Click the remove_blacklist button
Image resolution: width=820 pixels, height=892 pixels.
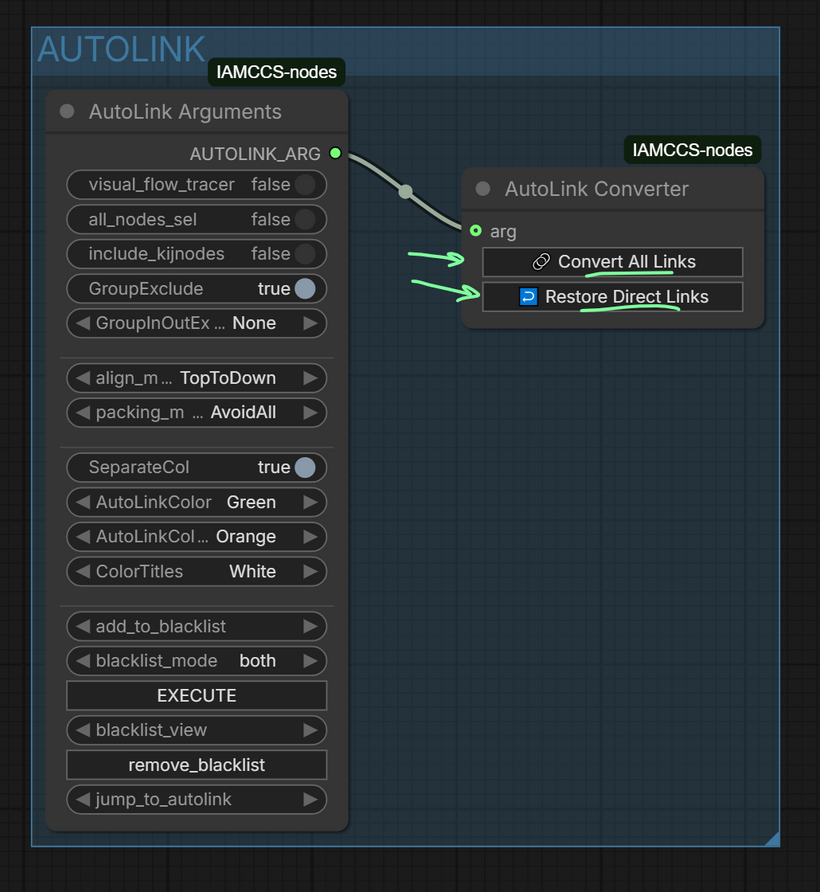[196, 765]
